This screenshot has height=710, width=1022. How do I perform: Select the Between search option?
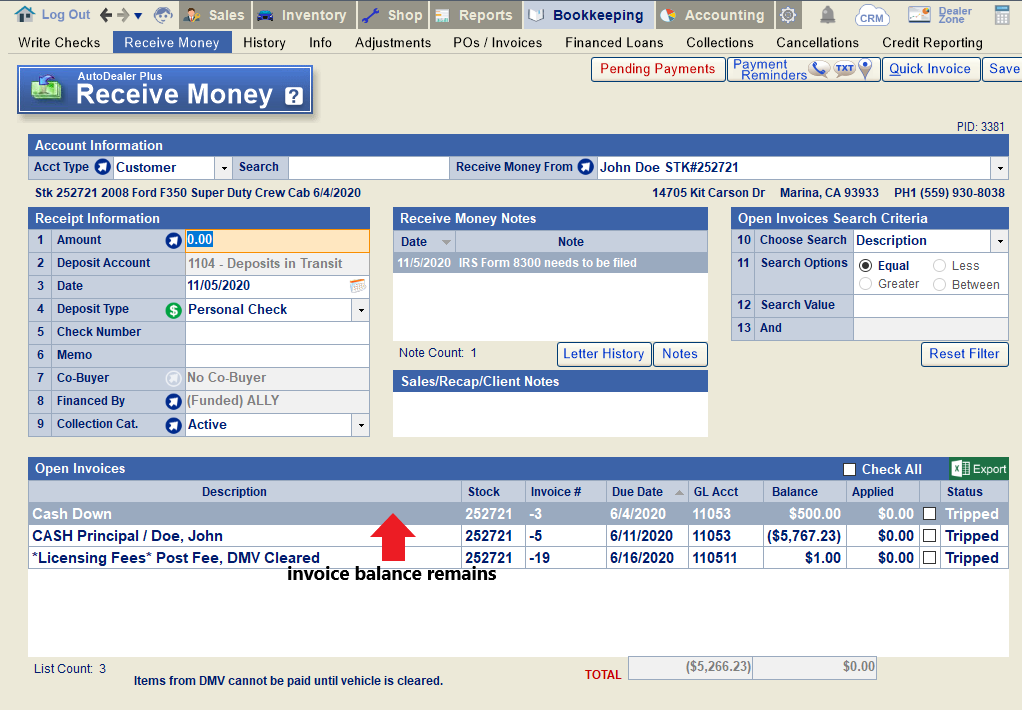(940, 285)
